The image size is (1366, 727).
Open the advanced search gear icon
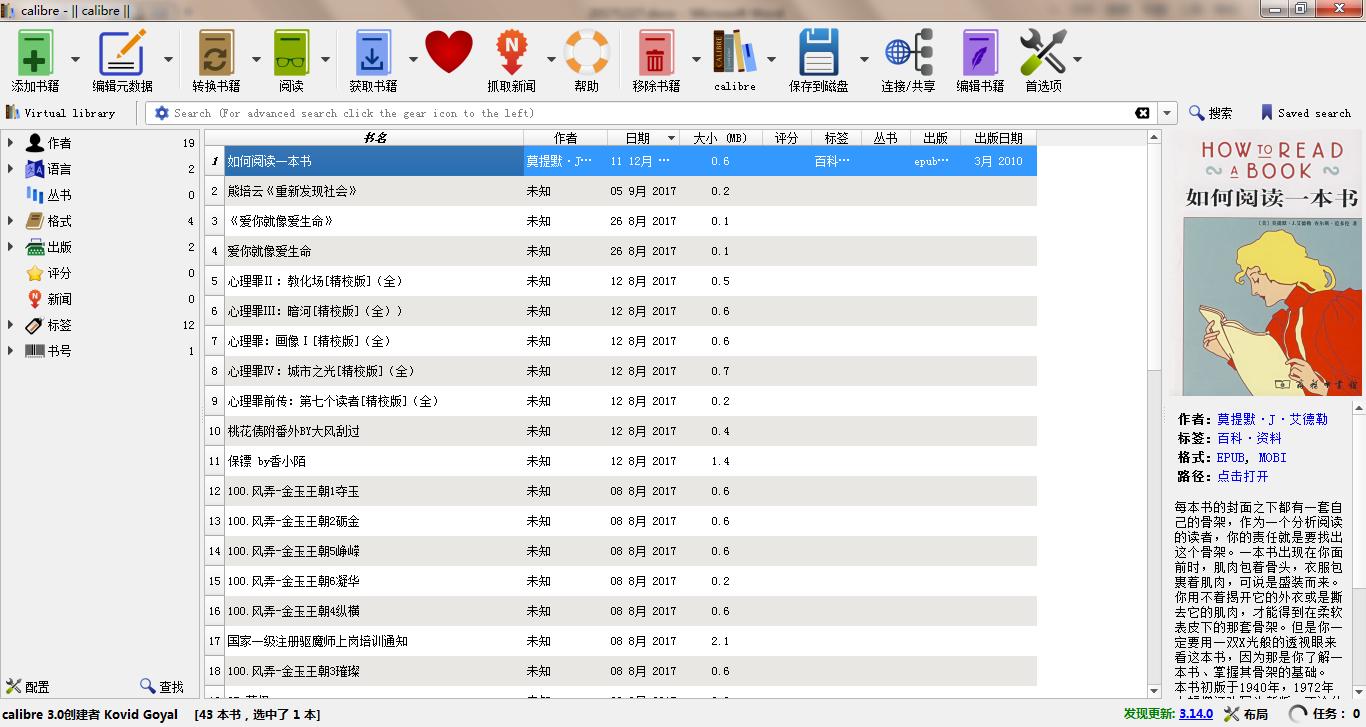pyautogui.click(x=160, y=113)
